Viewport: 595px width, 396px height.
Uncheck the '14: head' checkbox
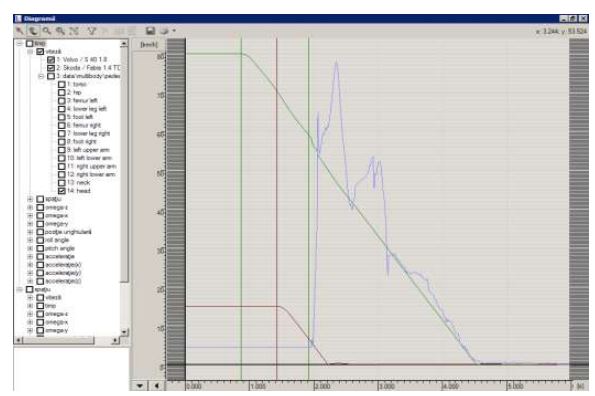tap(61, 191)
